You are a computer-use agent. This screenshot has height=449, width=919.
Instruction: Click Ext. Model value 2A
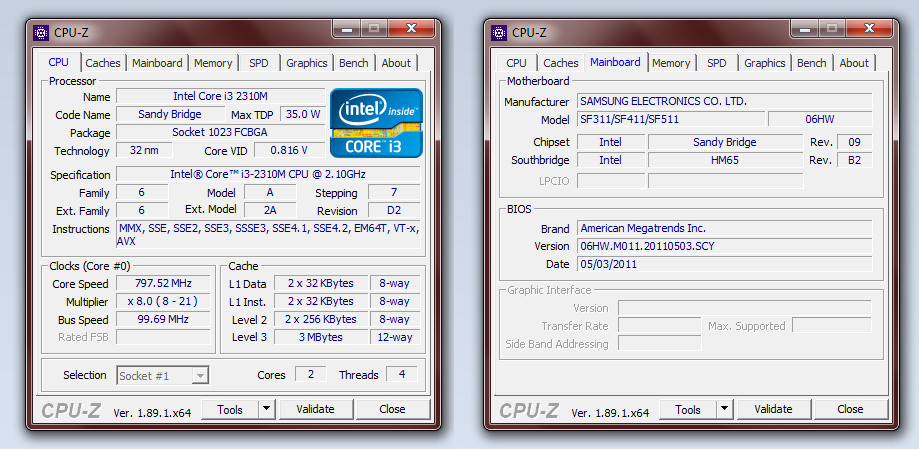270,210
